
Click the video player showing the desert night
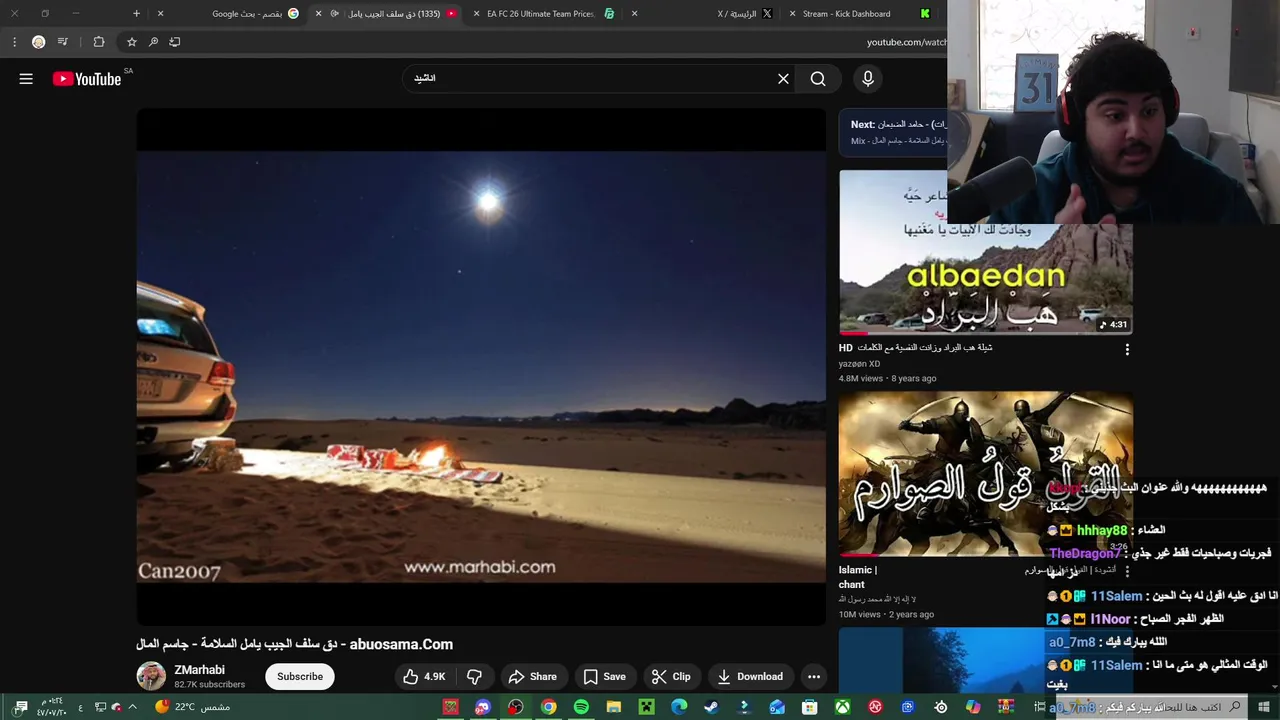pos(481,367)
